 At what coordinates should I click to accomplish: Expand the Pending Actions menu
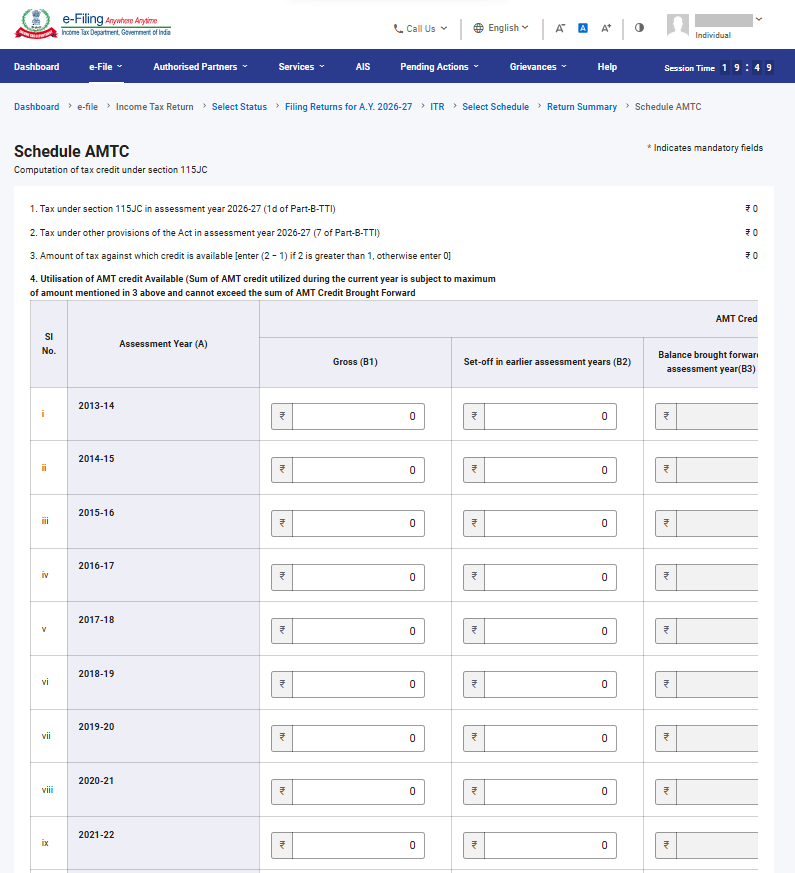point(439,67)
